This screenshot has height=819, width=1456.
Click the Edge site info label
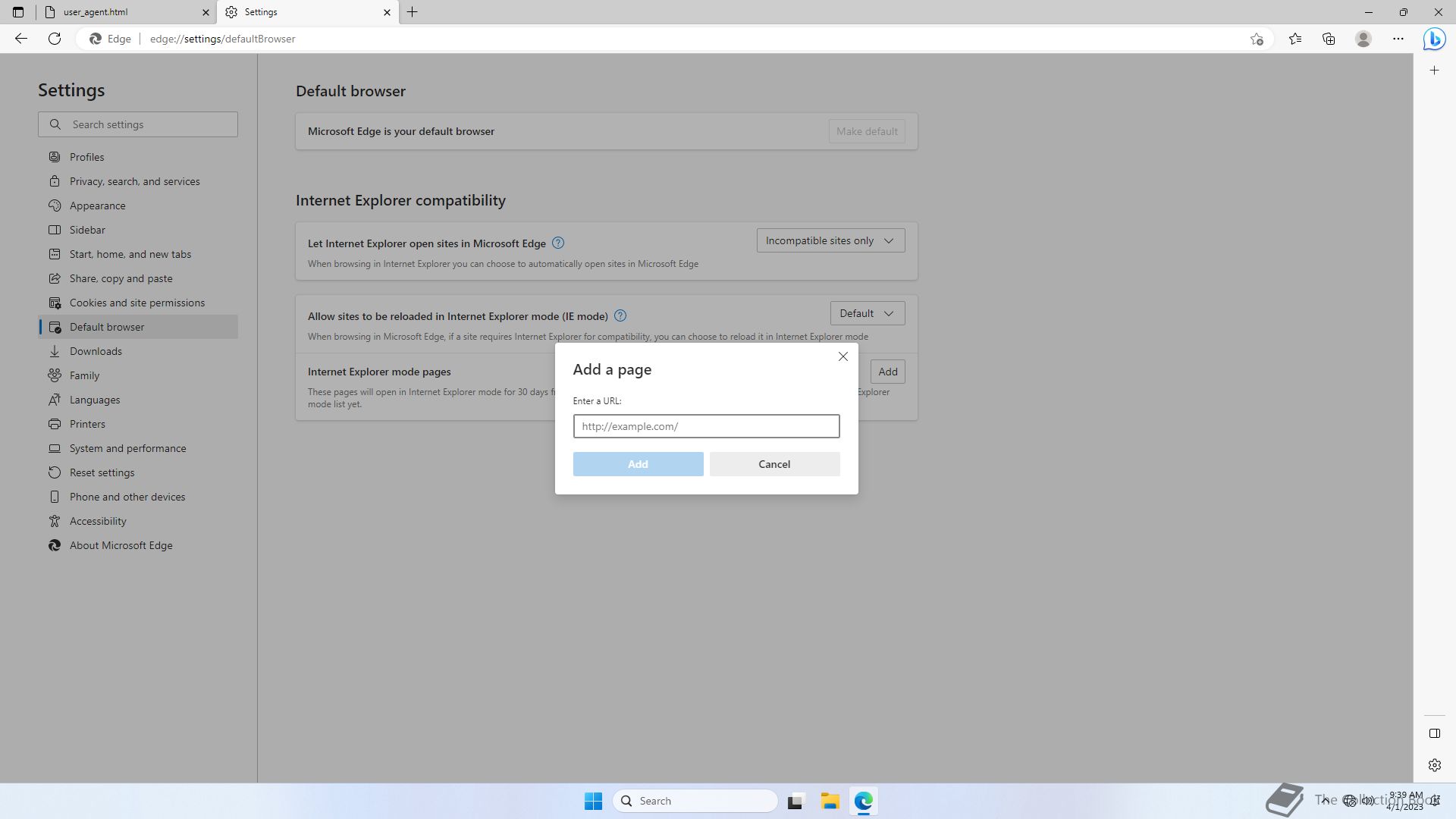(111, 39)
